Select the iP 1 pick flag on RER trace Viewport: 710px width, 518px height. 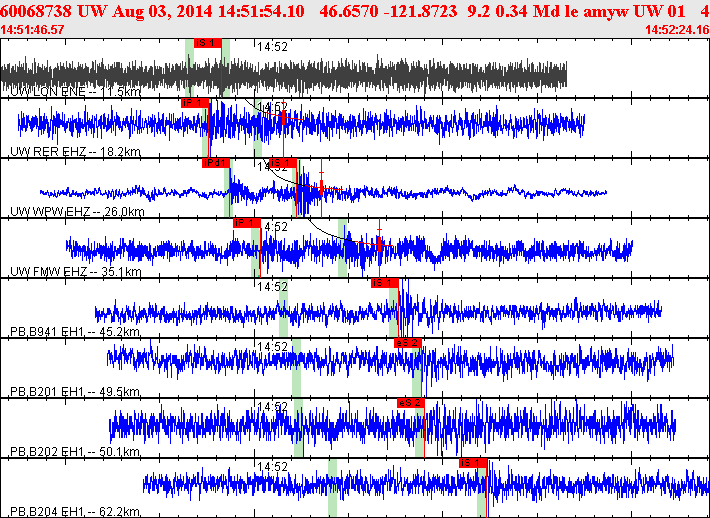pyautogui.click(x=195, y=103)
